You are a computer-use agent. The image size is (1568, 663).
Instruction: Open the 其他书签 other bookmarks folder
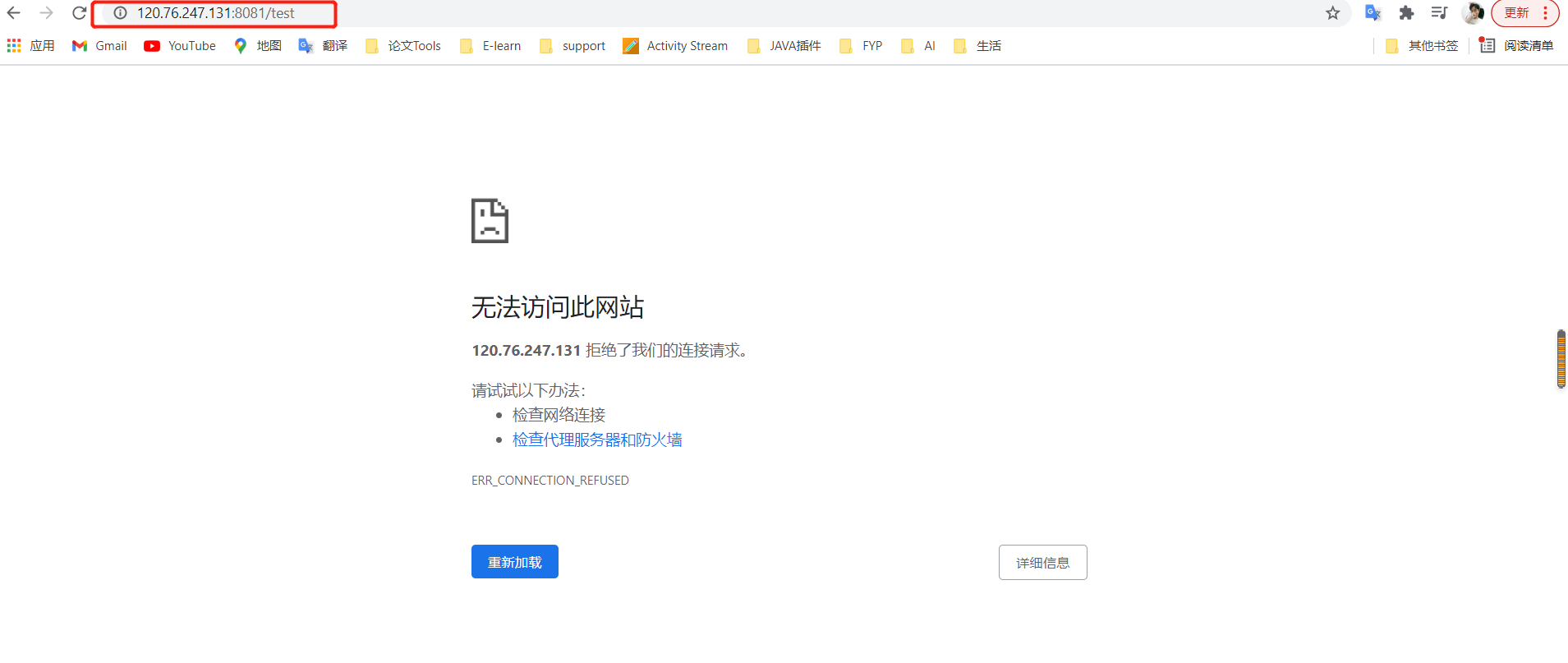pos(1422,46)
